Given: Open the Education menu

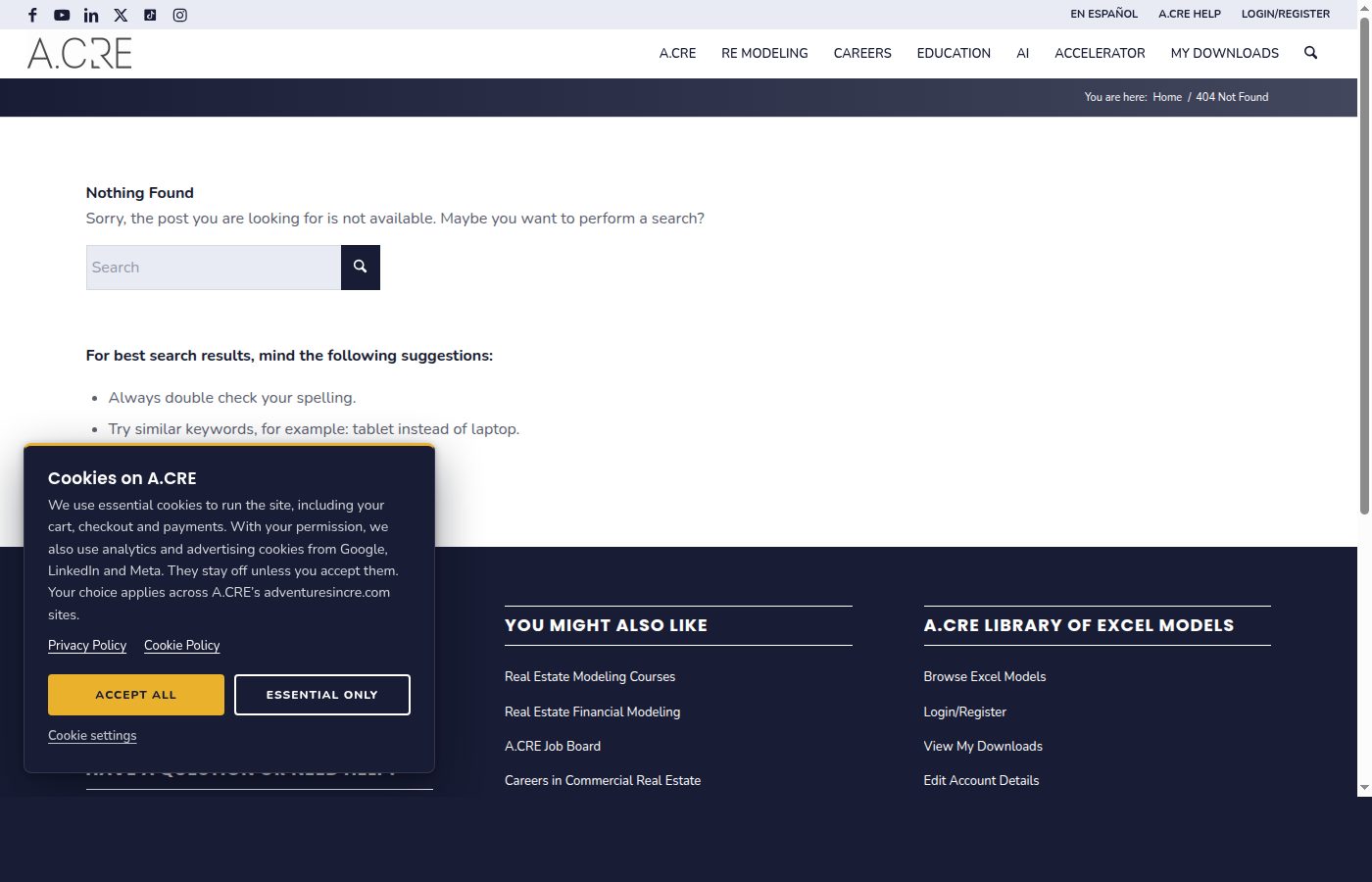Looking at the screenshot, I should coord(954,53).
